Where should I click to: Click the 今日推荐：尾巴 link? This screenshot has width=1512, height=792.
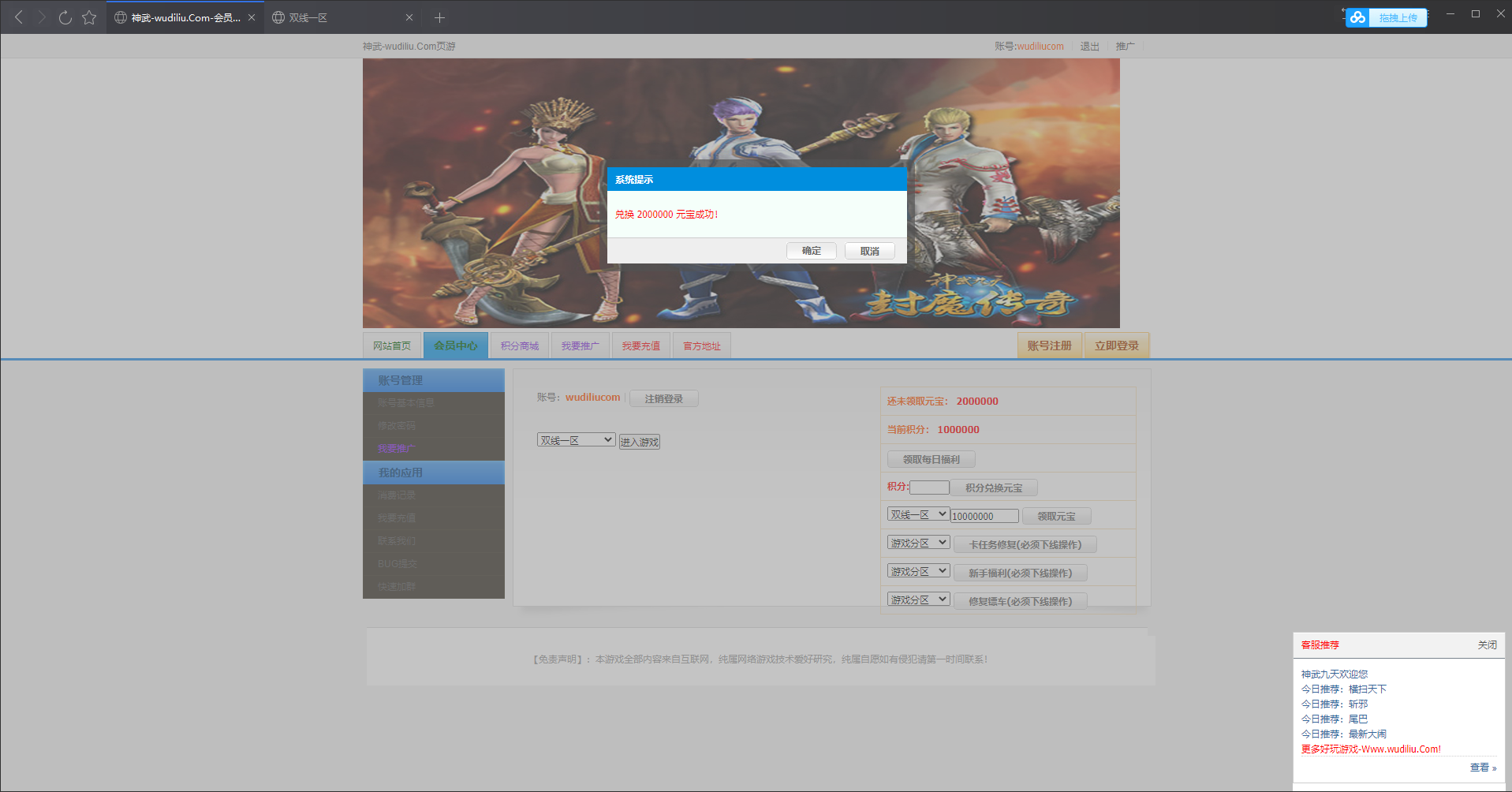point(1335,719)
